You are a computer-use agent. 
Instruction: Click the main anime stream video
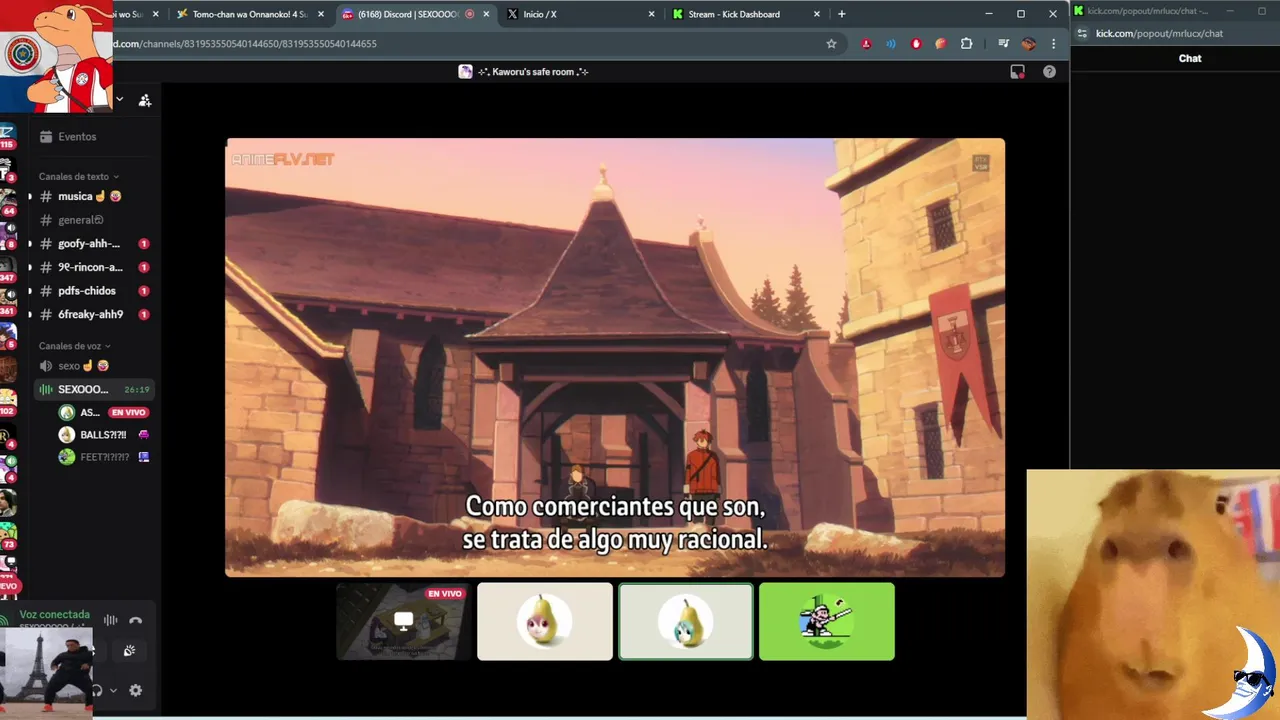tap(615, 357)
